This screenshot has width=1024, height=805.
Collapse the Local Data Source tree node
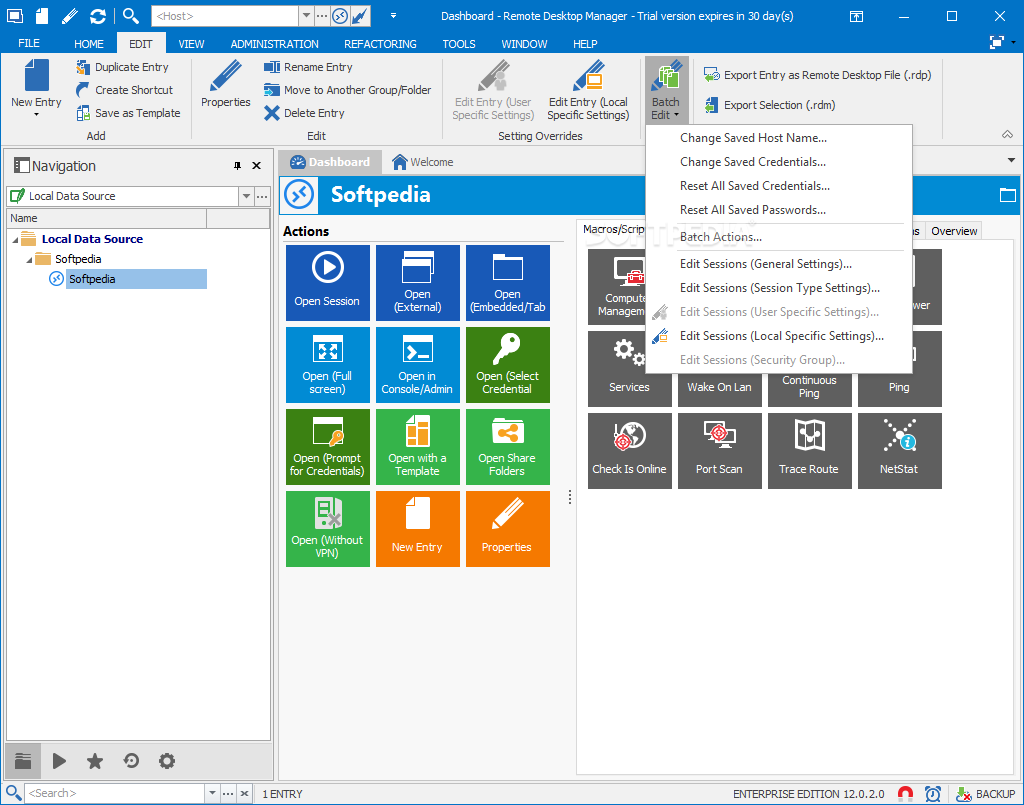(16, 240)
